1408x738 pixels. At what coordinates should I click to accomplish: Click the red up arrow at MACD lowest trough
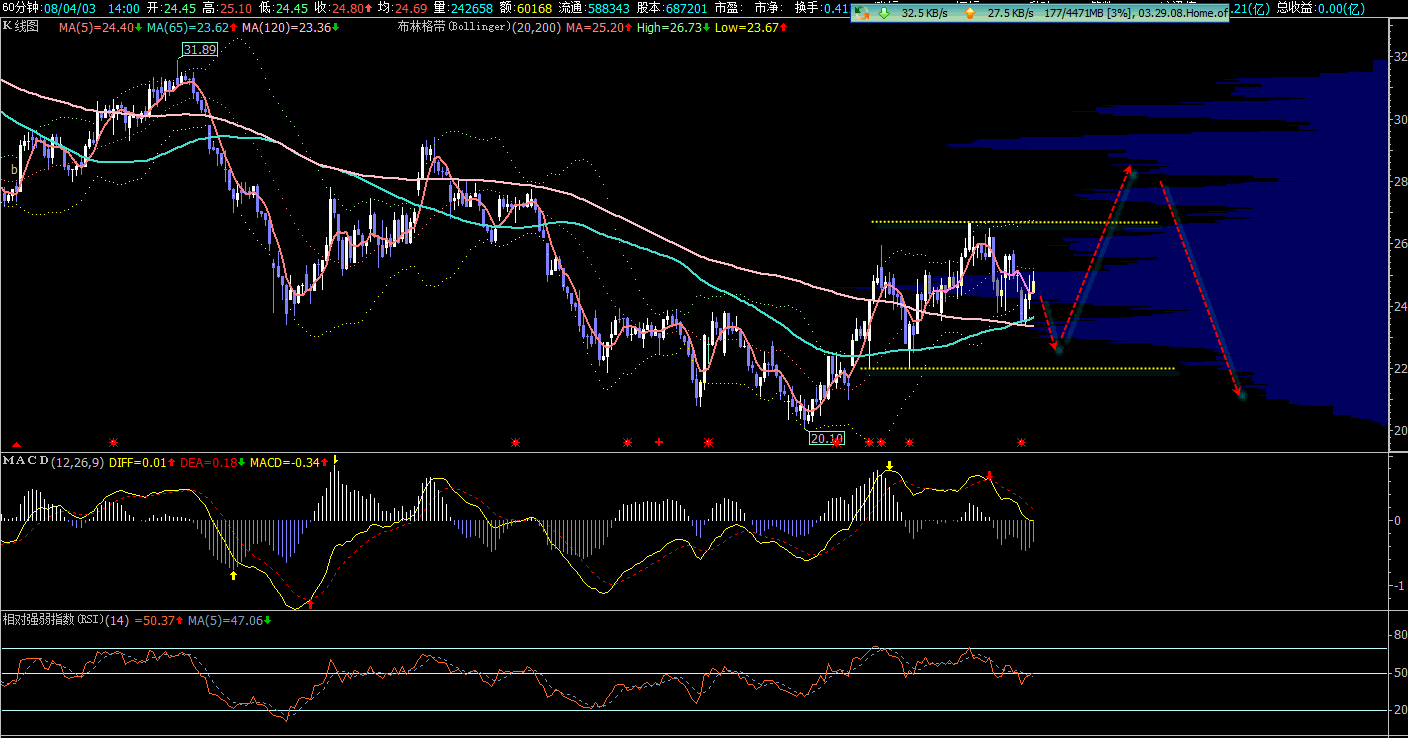tap(310, 603)
